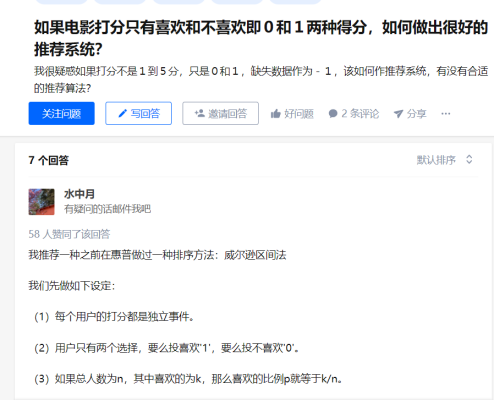The height and width of the screenshot is (400, 494).
Task: Open author 水中月's profile link
Action: tap(79, 194)
